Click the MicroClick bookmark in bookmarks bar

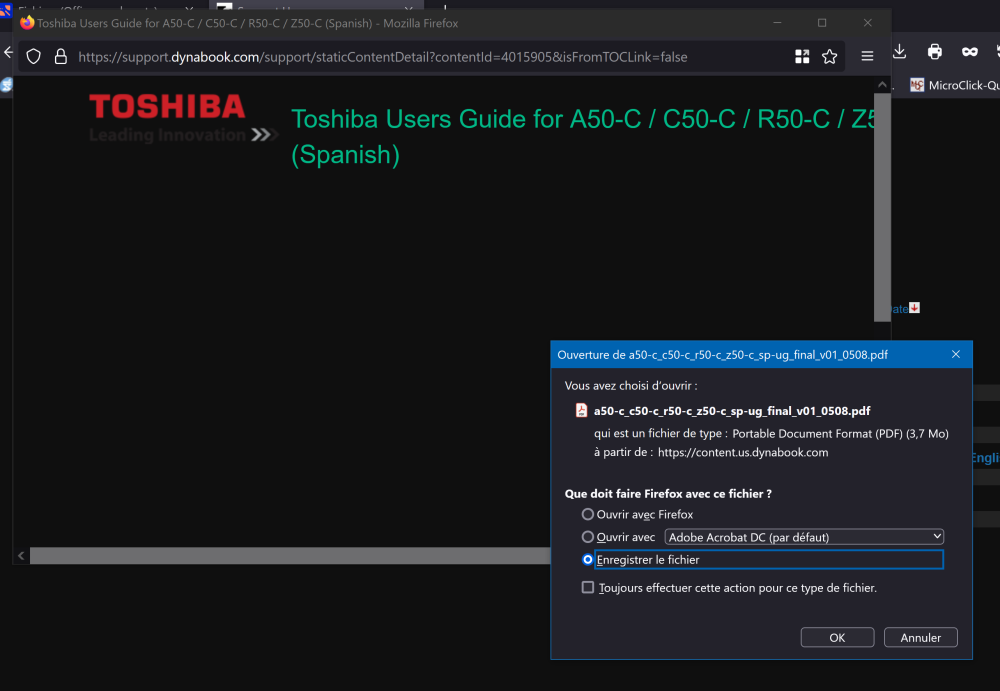tap(955, 85)
